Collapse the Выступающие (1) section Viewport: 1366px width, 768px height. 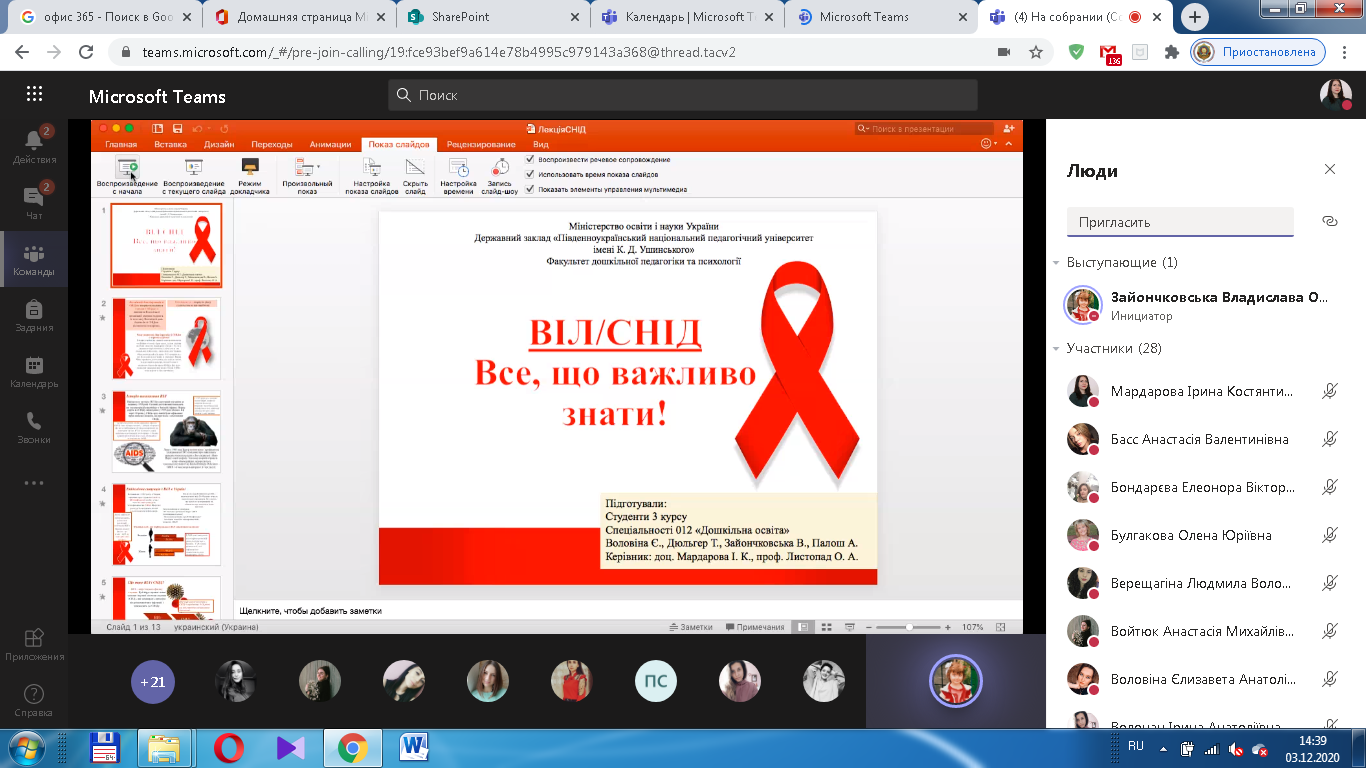pos(1056,262)
